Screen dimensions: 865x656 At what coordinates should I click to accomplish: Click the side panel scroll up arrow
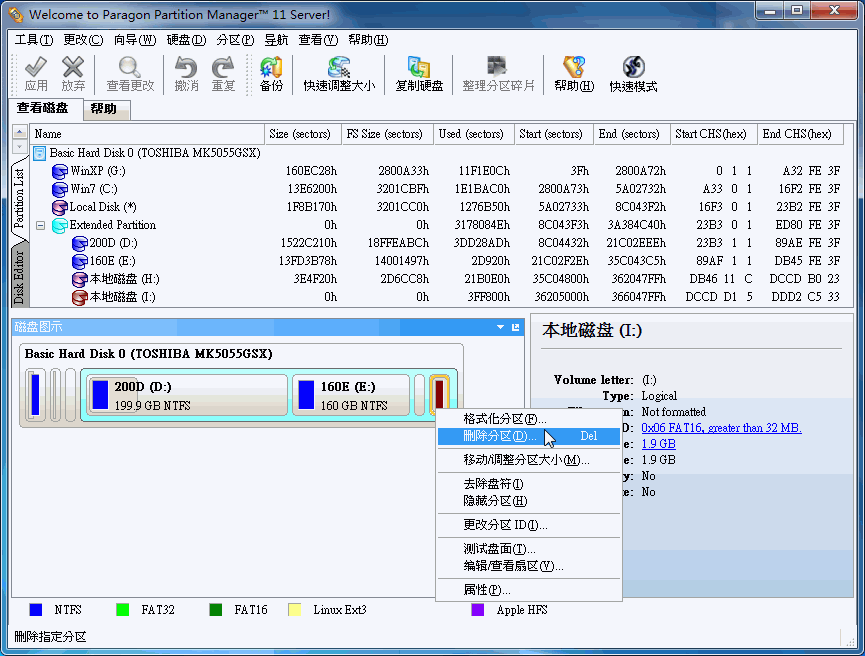pos(19,132)
